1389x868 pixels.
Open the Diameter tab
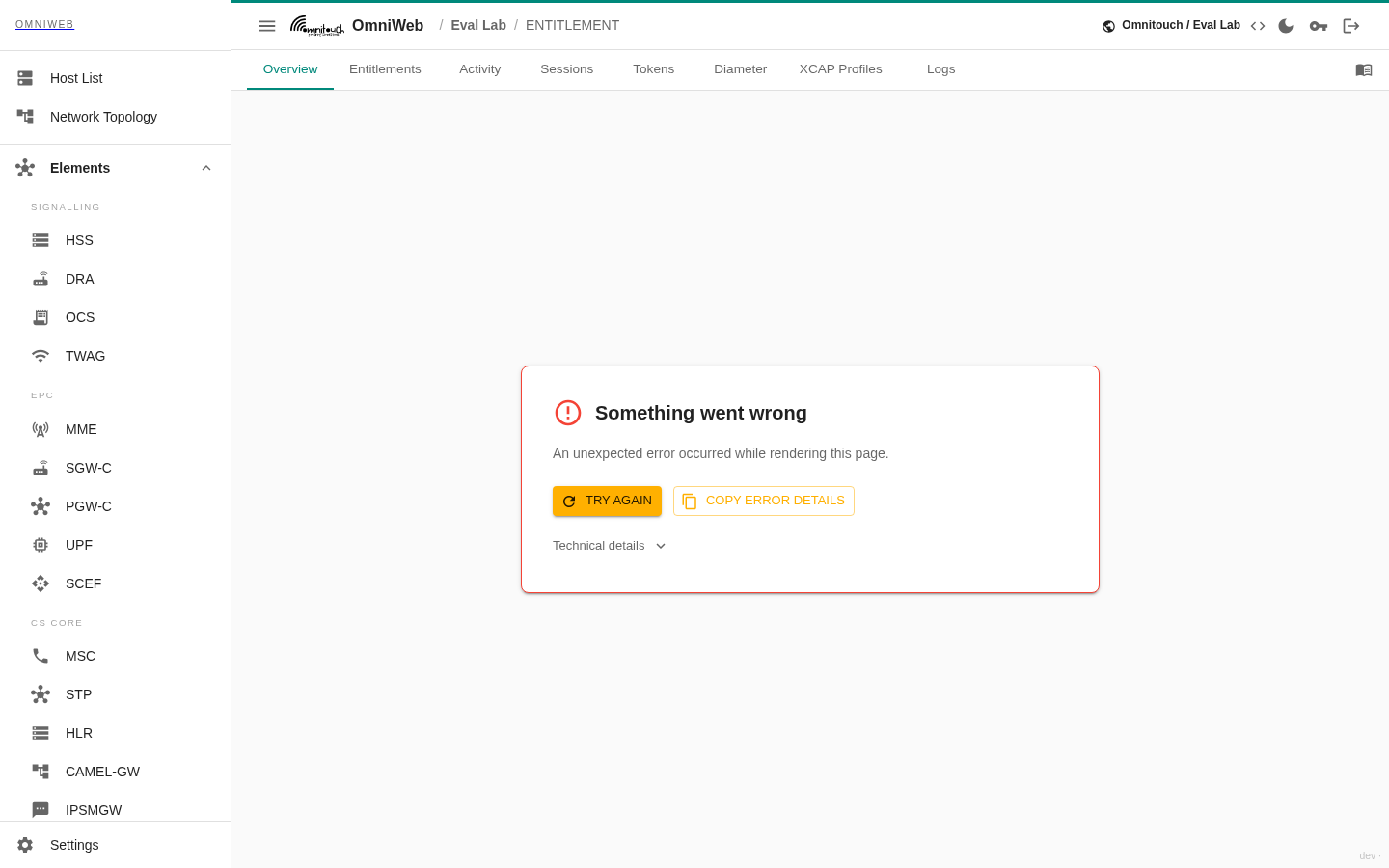[x=741, y=69]
